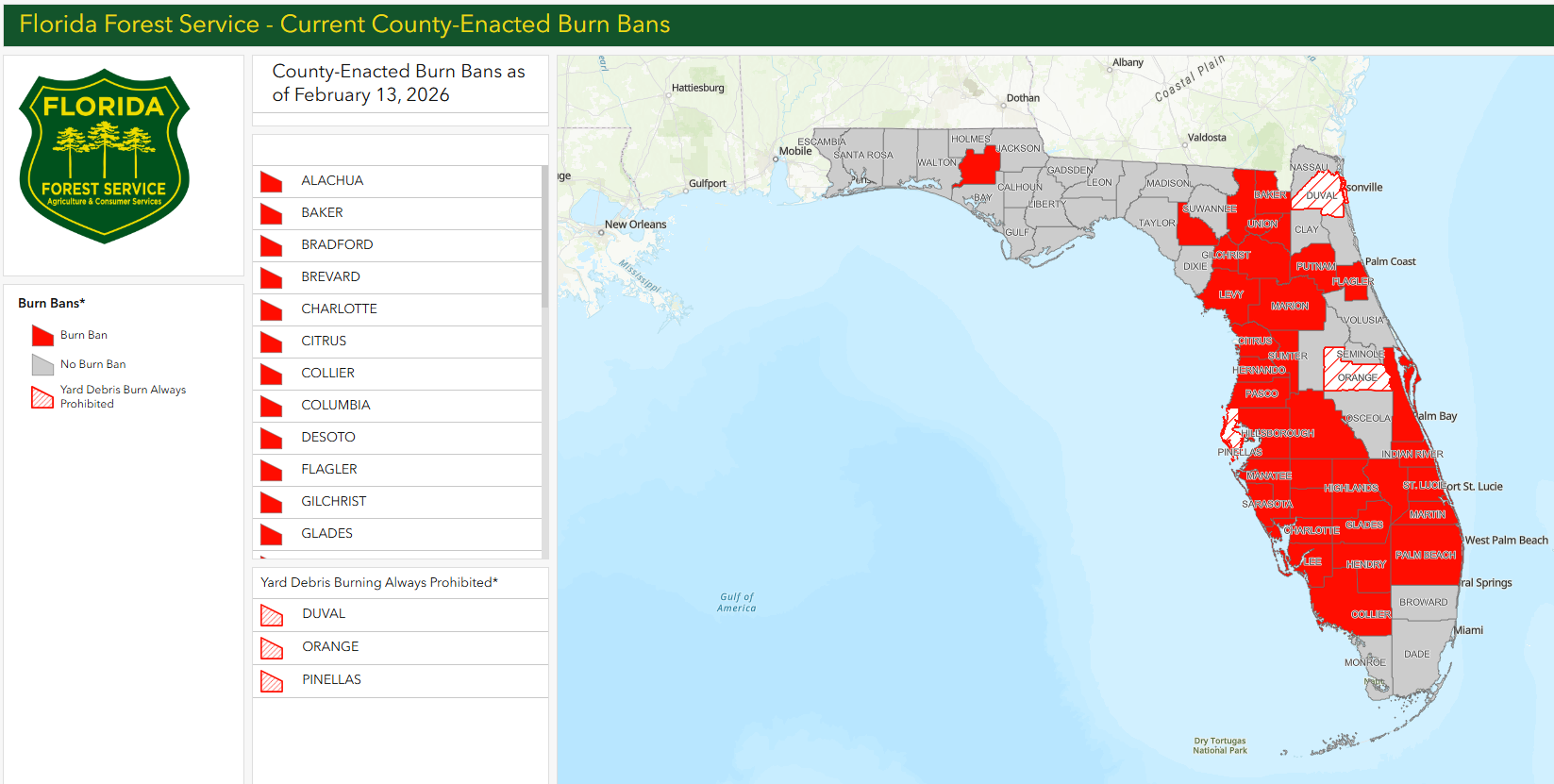Choose COLLIER from the county list
Viewport: 1554px width, 784px height.
[x=327, y=374]
